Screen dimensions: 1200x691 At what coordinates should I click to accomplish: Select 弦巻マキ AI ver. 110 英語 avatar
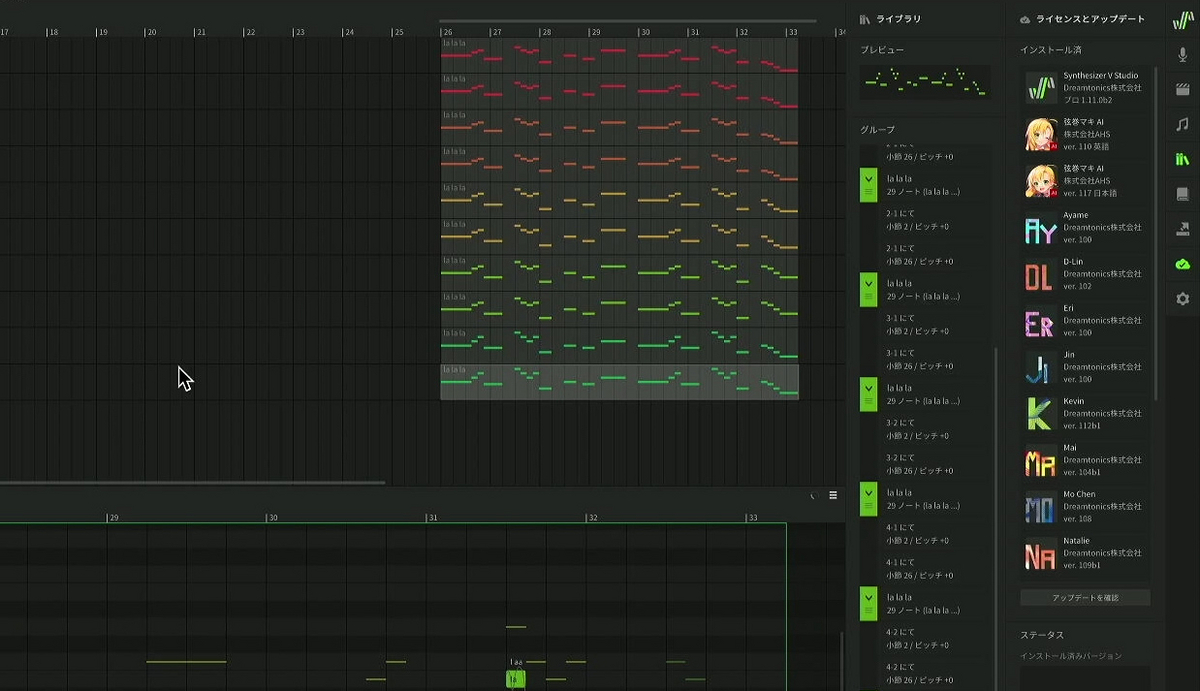click(1041, 134)
